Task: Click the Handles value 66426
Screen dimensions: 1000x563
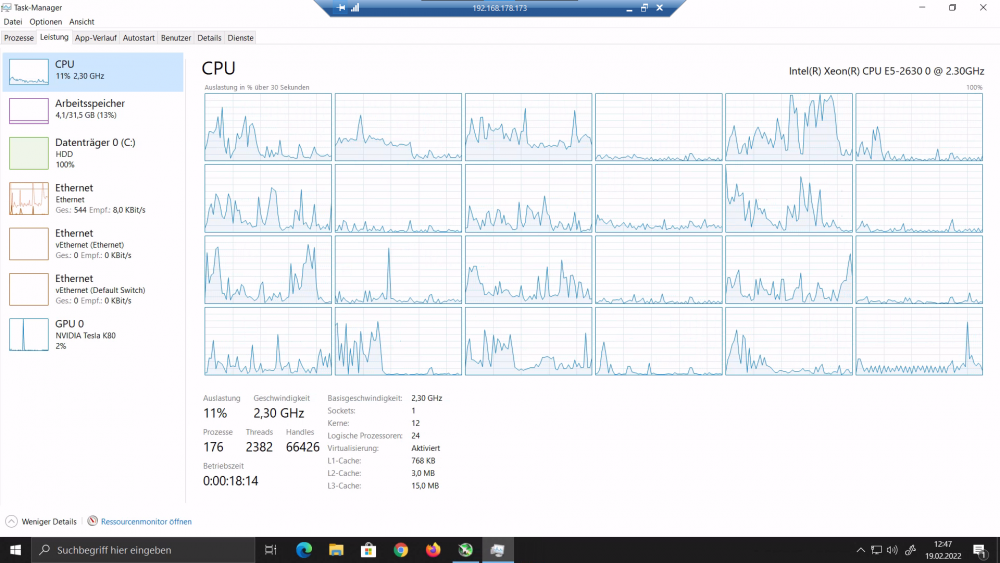Action: pyautogui.click(x=302, y=447)
